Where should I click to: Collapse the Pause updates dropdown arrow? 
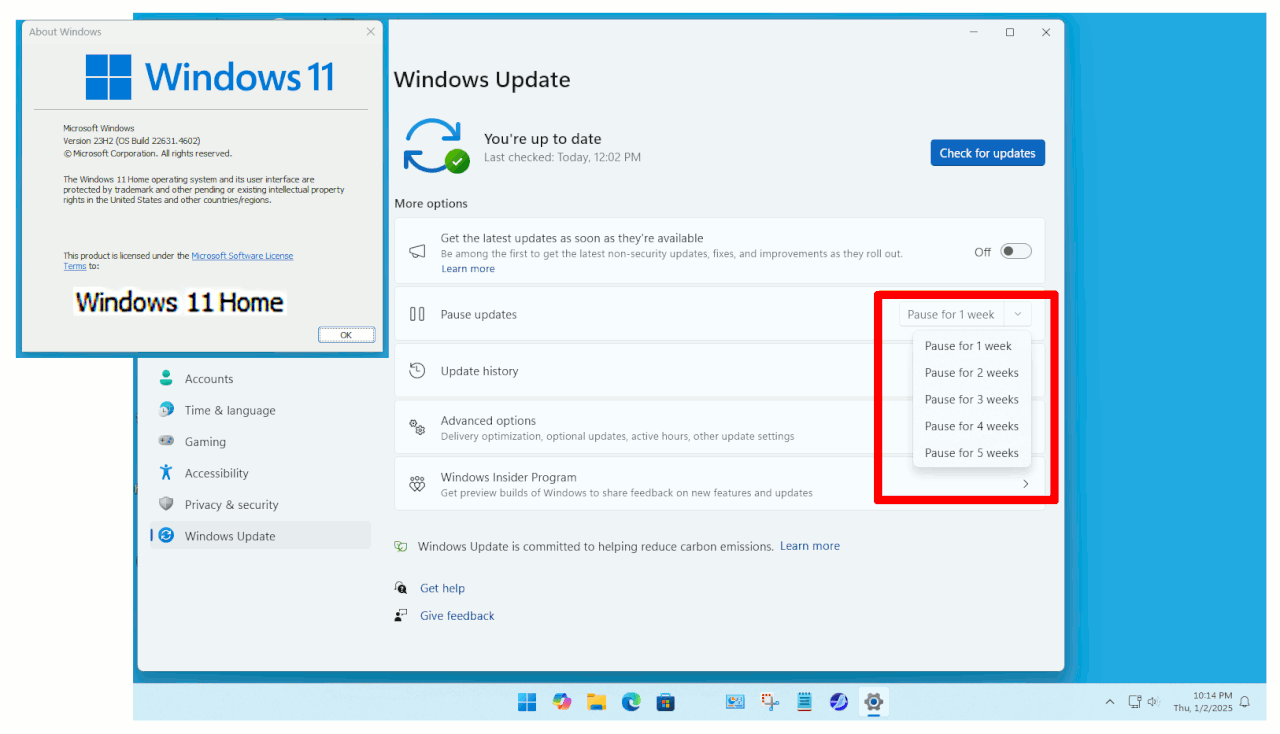[1017, 314]
